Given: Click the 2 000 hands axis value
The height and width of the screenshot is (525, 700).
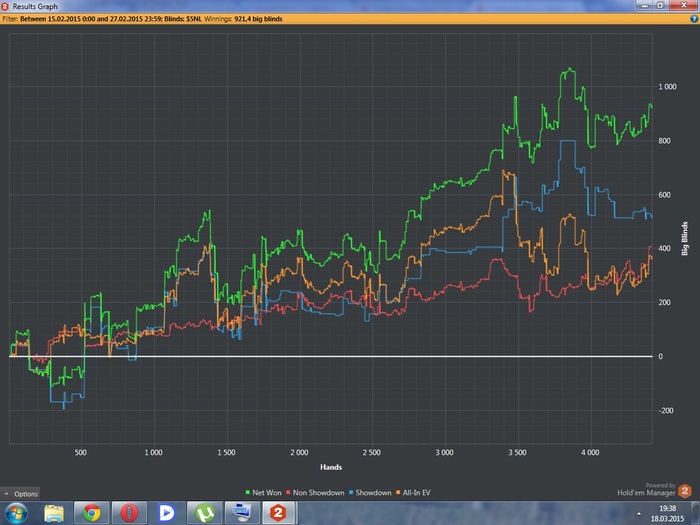Looking at the screenshot, I should click(299, 452).
